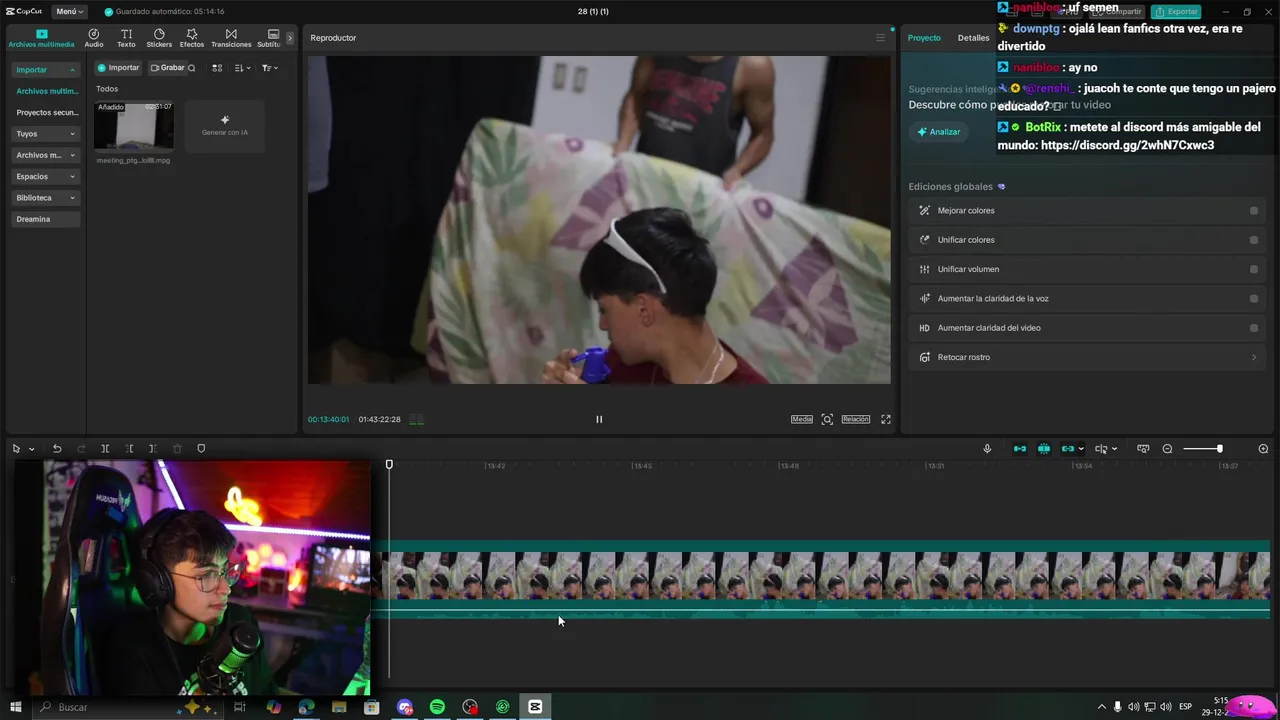Click the trim left of playhead tool
This screenshot has height=720, width=1280.
tap(129, 449)
